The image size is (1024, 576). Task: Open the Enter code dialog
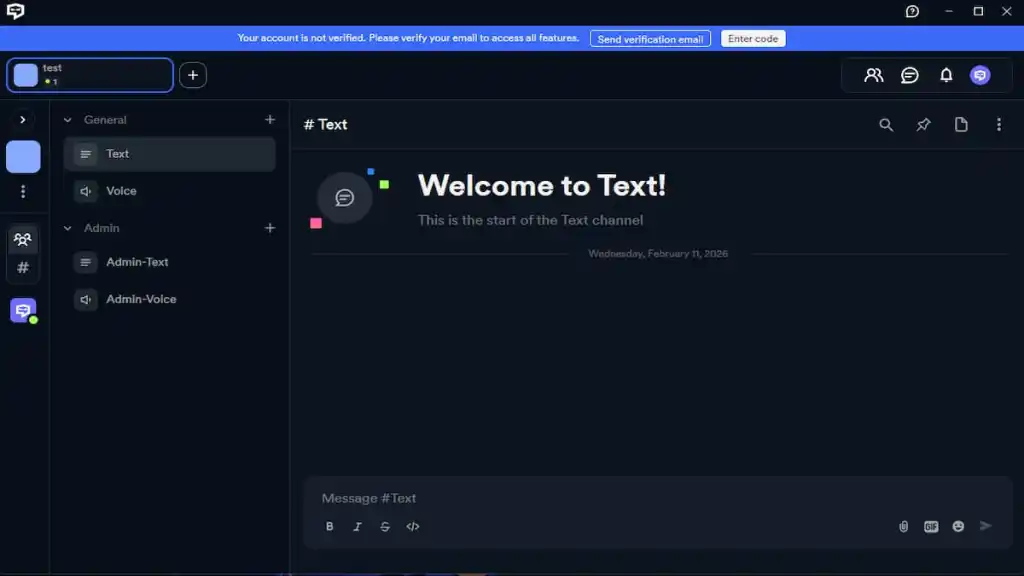753,38
